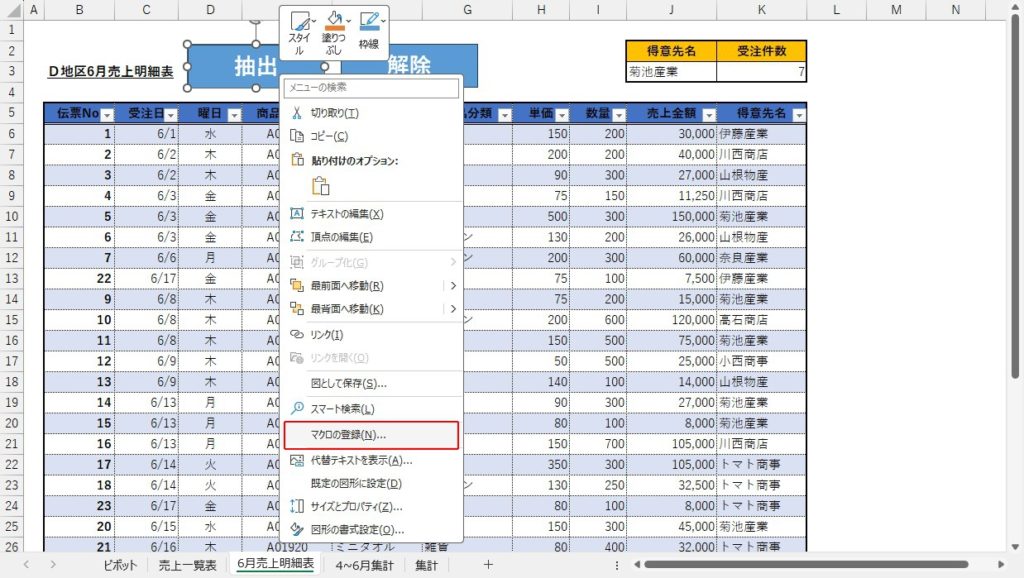Expand the Bring to Front (最前面へ移動) submenu arrow
Screen dimensions: 1024x578
pyautogui.click(x=454, y=285)
